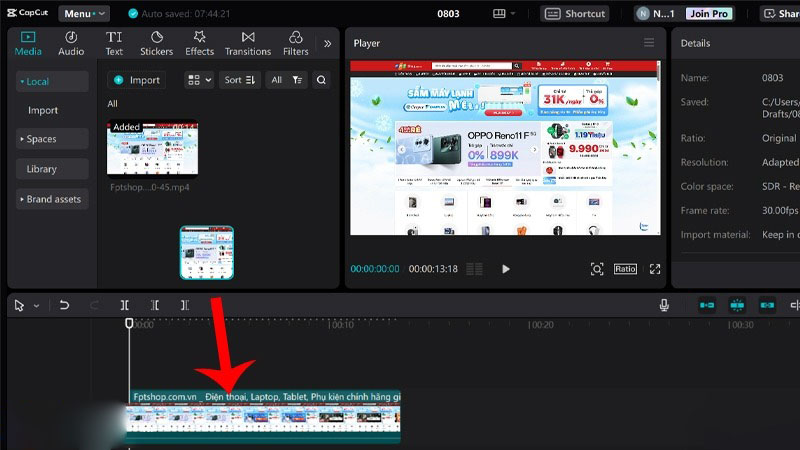800x450 pixels.
Task: Undo the last action
Action: [64, 305]
